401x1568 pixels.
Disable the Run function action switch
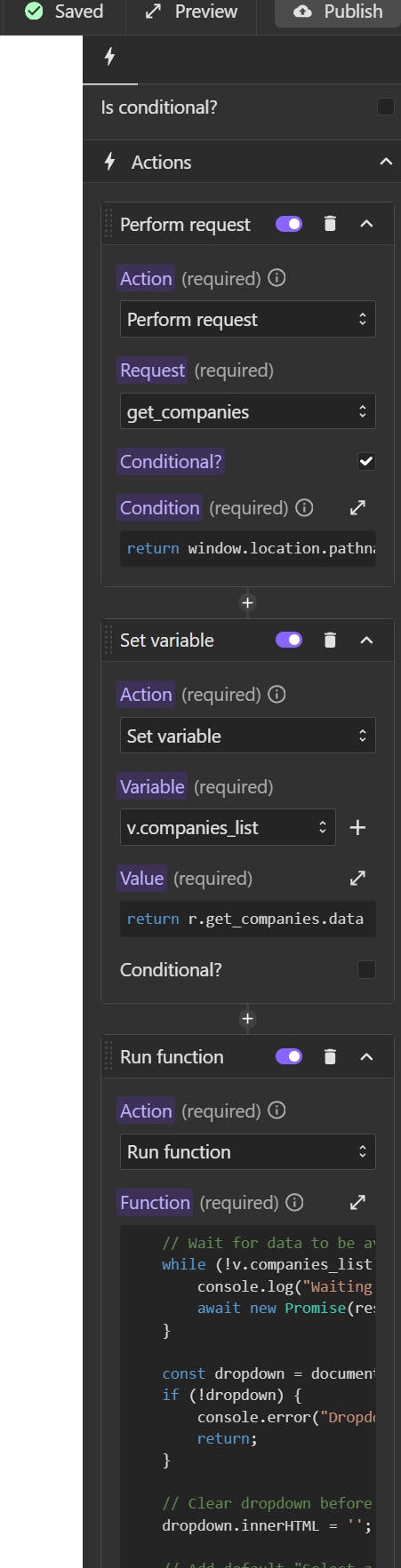(289, 1056)
